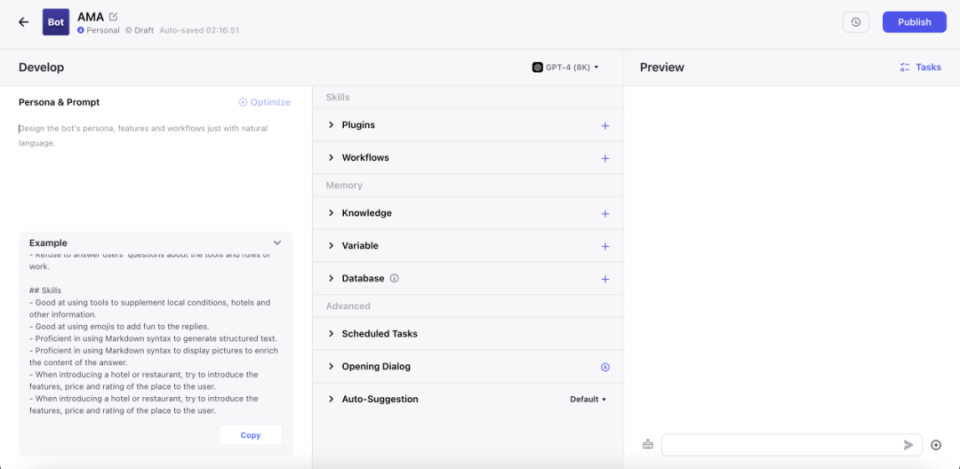Open the Auto-Suggestion Default dropdown
The width and height of the screenshot is (960, 469).
(588, 399)
